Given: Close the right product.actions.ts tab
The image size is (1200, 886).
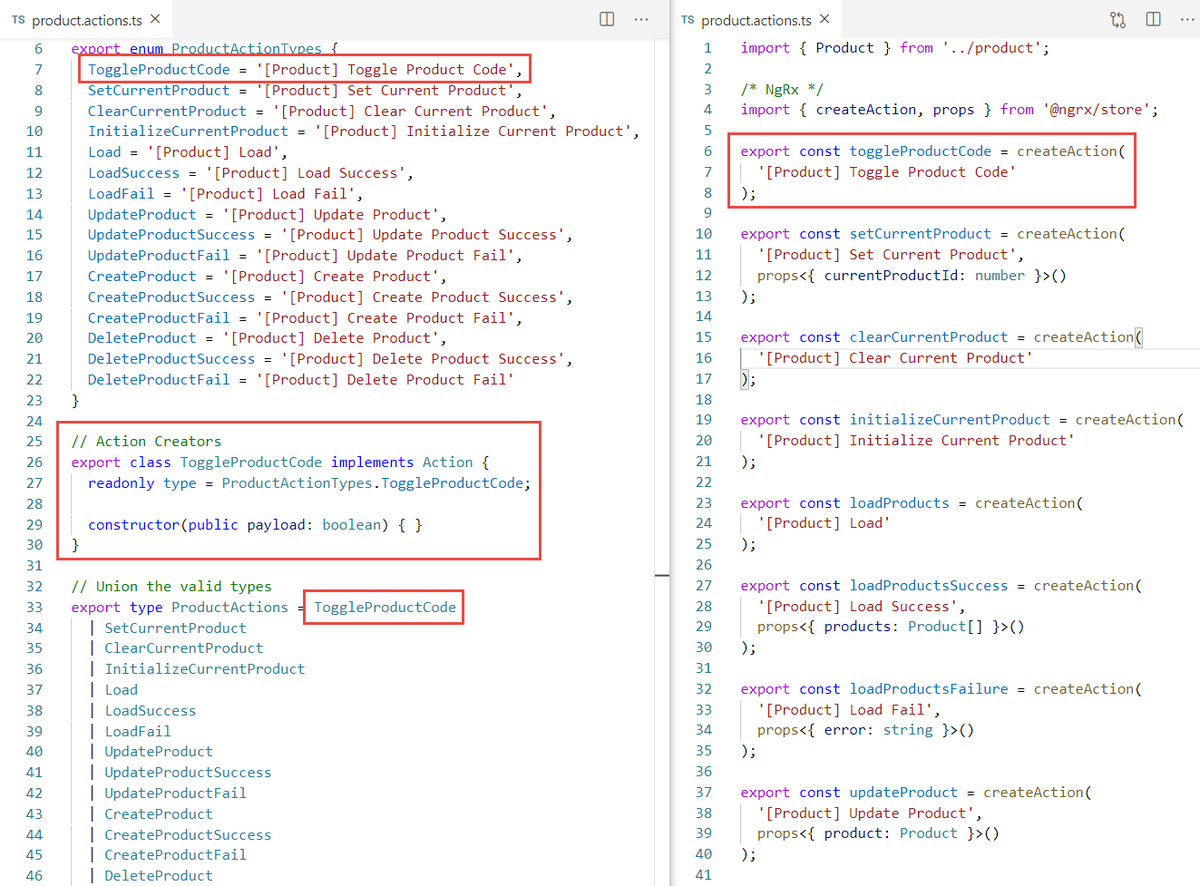Looking at the screenshot, I should tap(824, 20).
